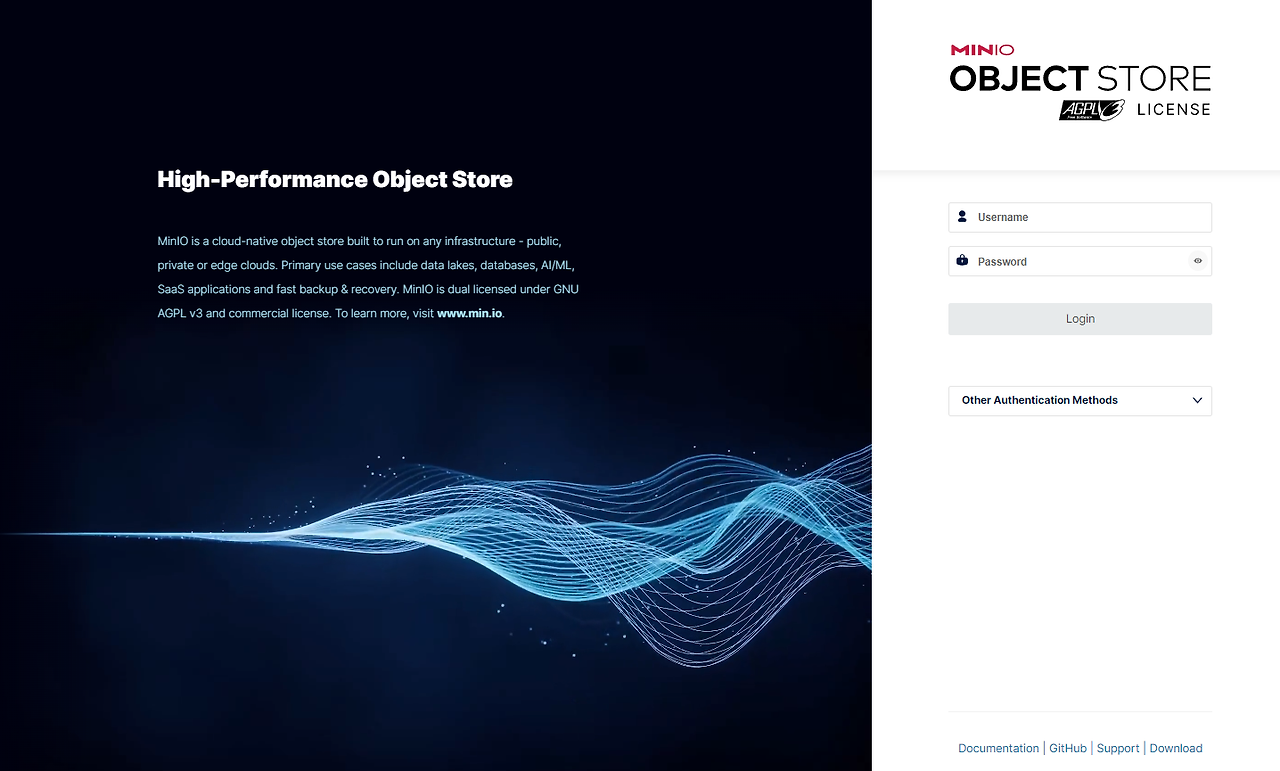Click the Login button

(1080, 319)
